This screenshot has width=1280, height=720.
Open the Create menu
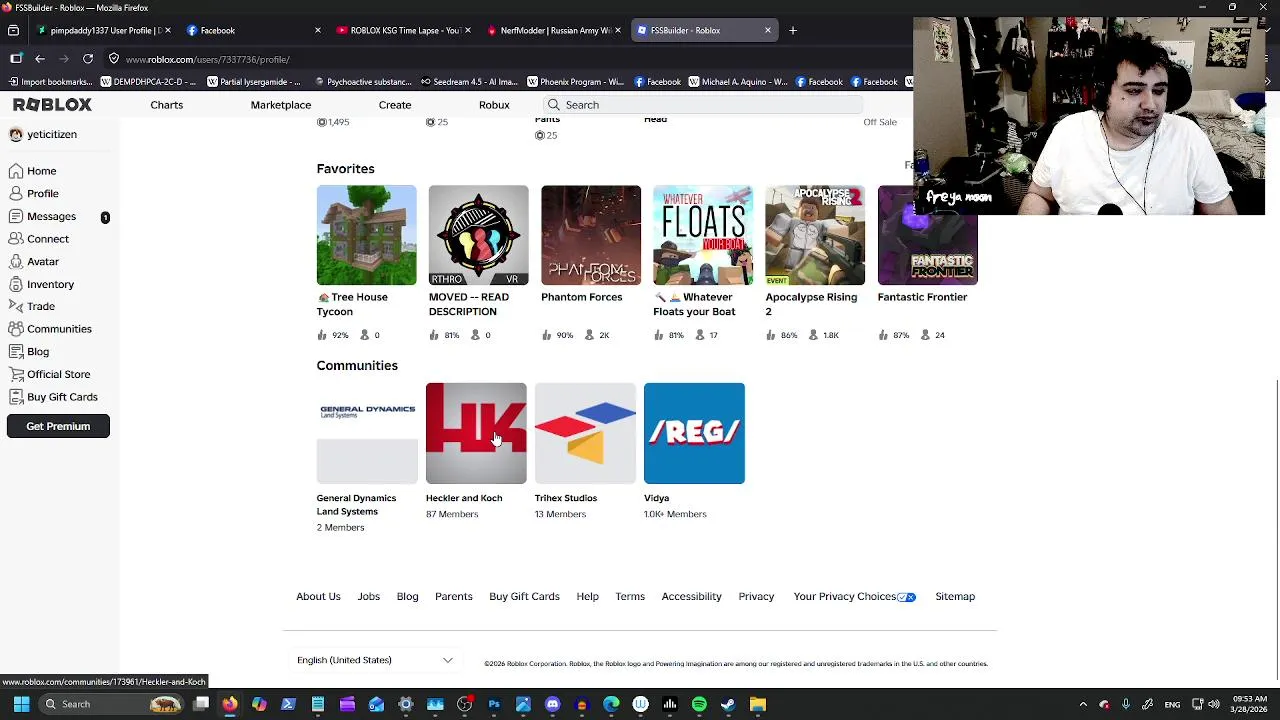(395, 105)
